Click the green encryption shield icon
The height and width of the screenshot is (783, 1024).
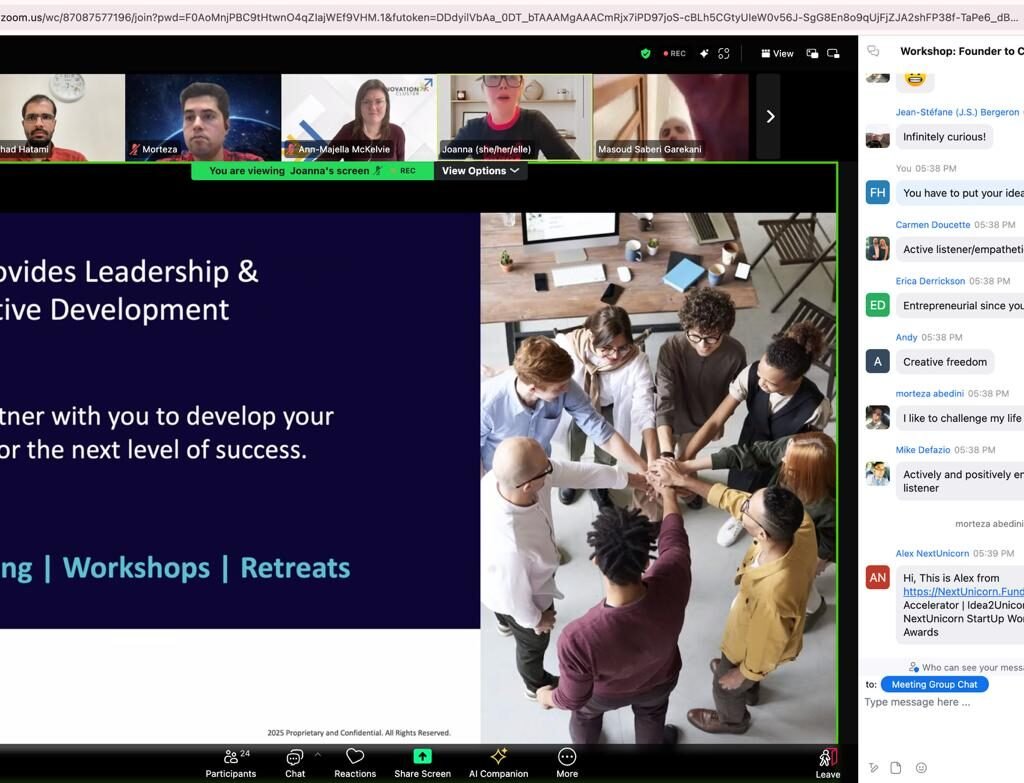[646, 54]
